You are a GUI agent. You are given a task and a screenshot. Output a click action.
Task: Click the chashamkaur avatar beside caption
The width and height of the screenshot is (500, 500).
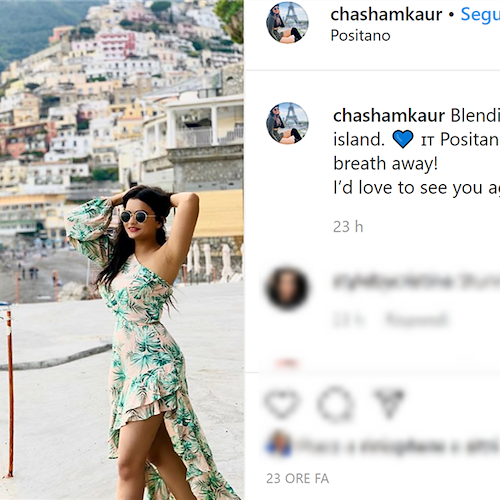point(287,123)
